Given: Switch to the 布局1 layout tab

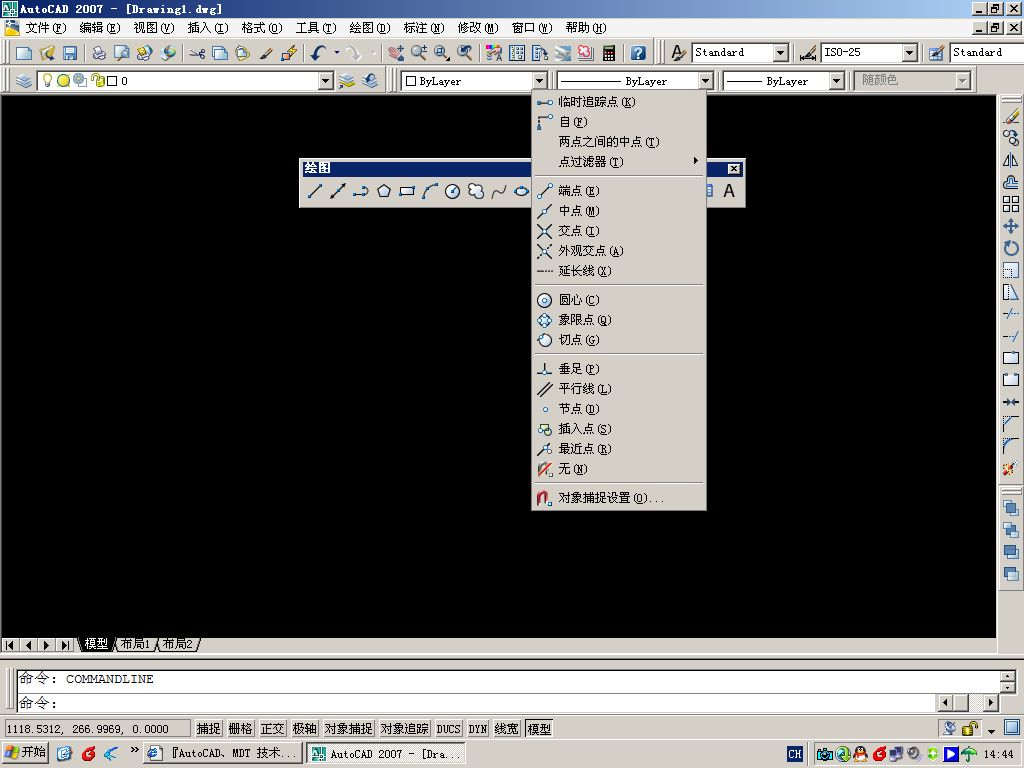Looking at the screenshot, I should coord(136,644).
